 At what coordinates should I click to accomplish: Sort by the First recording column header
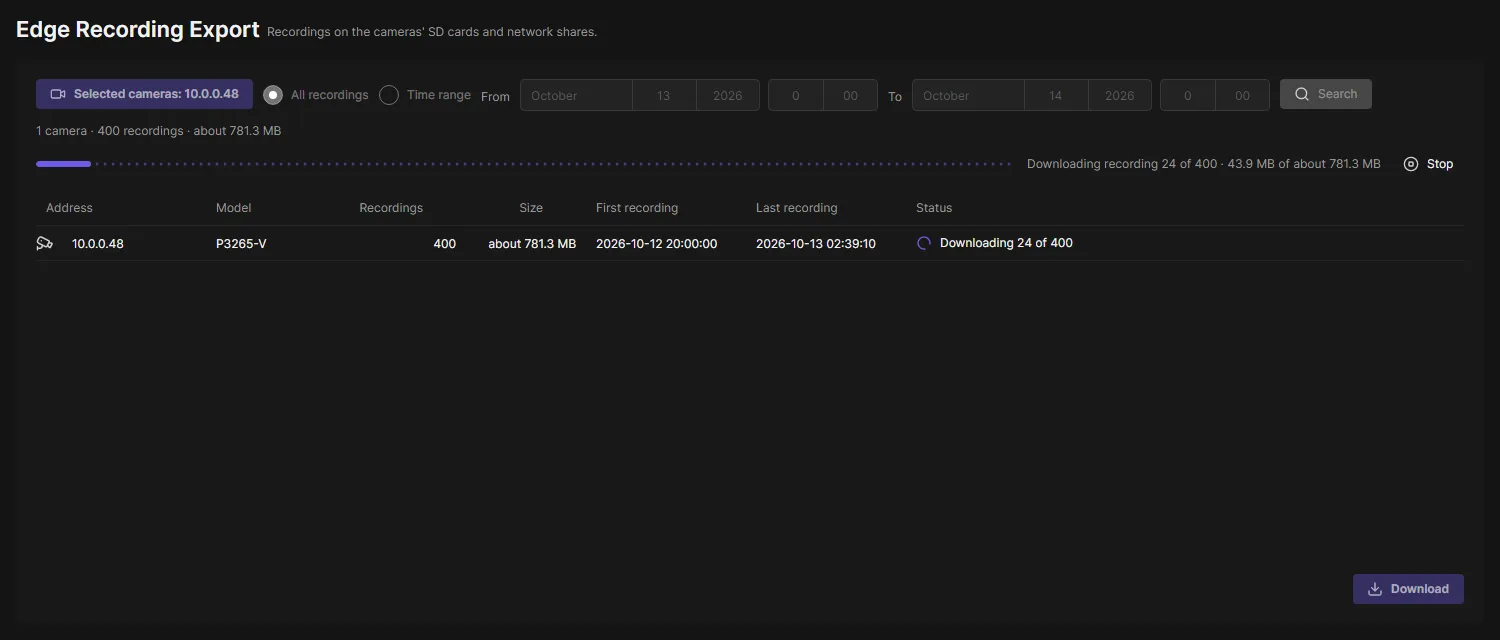tap(637, 208)
